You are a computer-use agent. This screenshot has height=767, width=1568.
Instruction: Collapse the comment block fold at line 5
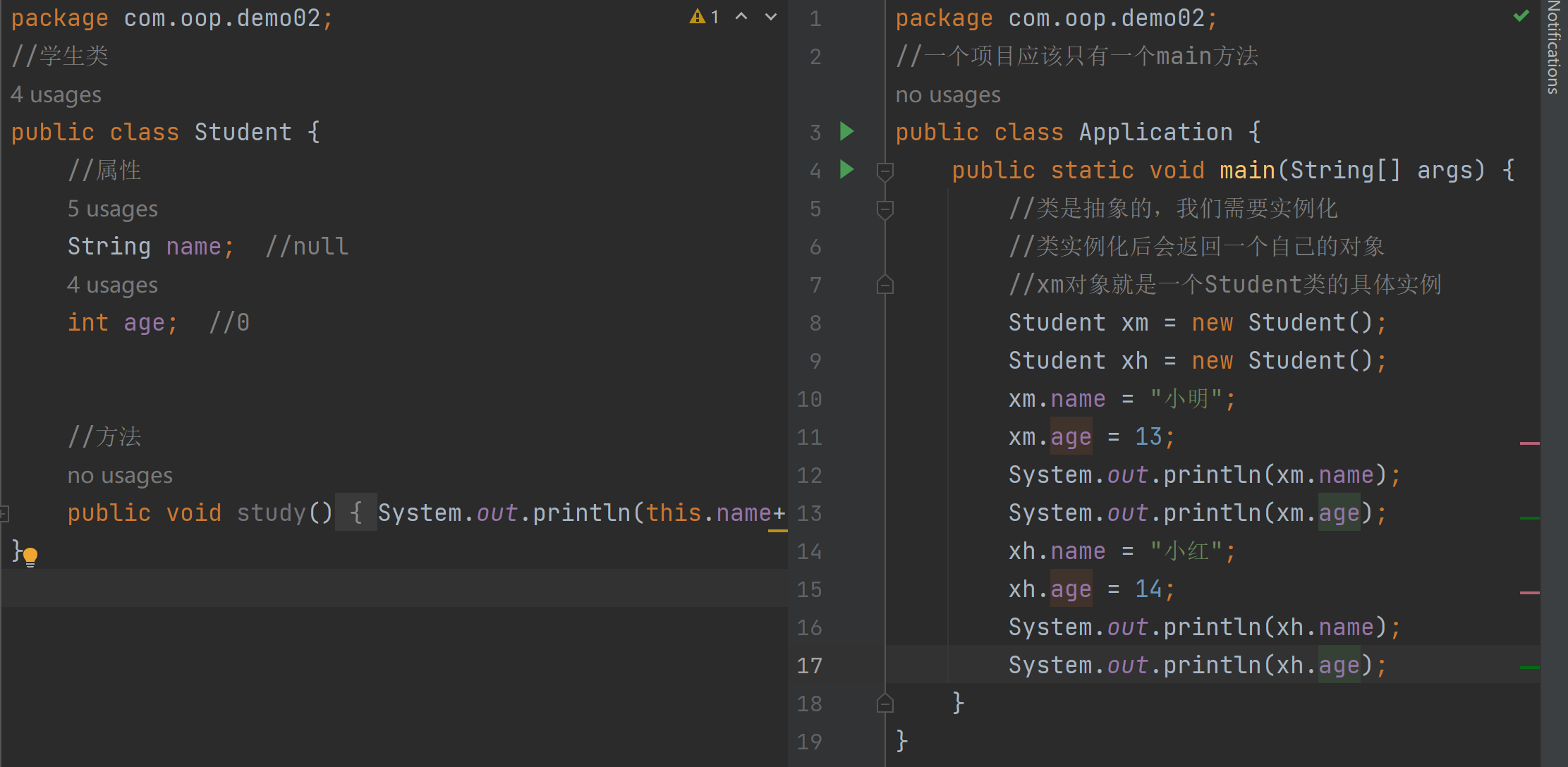[885, 209]
